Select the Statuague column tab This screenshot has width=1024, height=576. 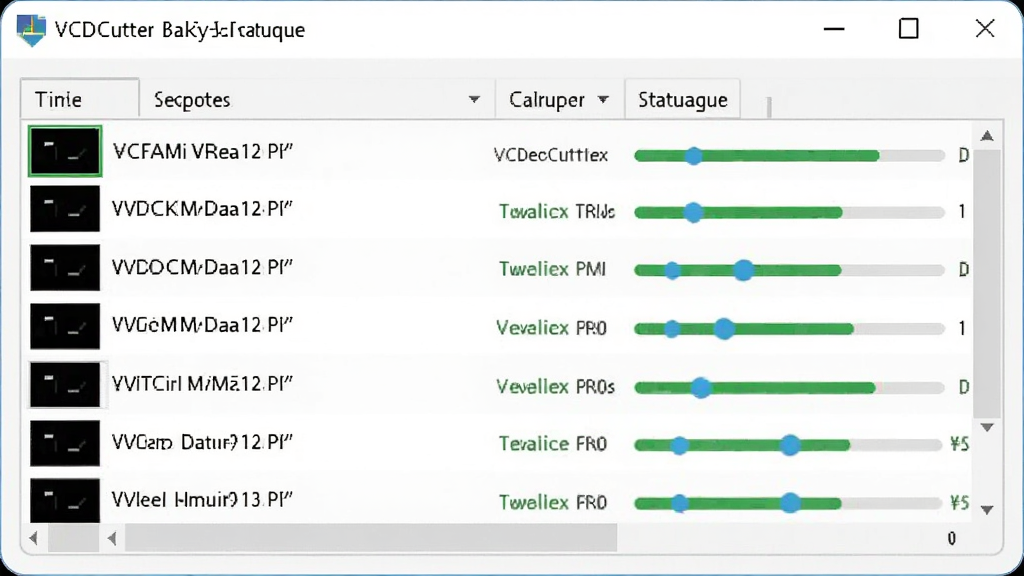coord(682,100)
